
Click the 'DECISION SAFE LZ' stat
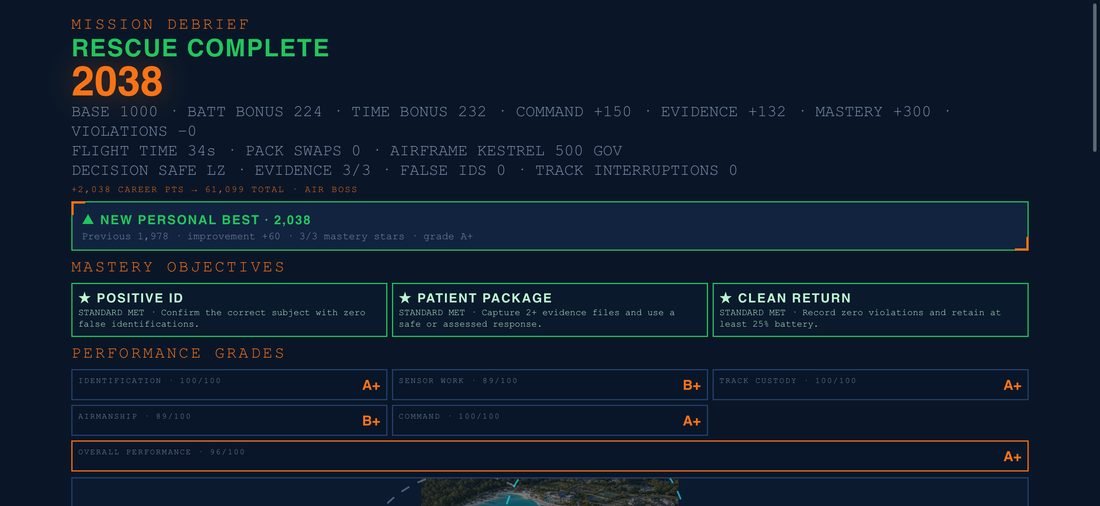(x=149, y=171)
